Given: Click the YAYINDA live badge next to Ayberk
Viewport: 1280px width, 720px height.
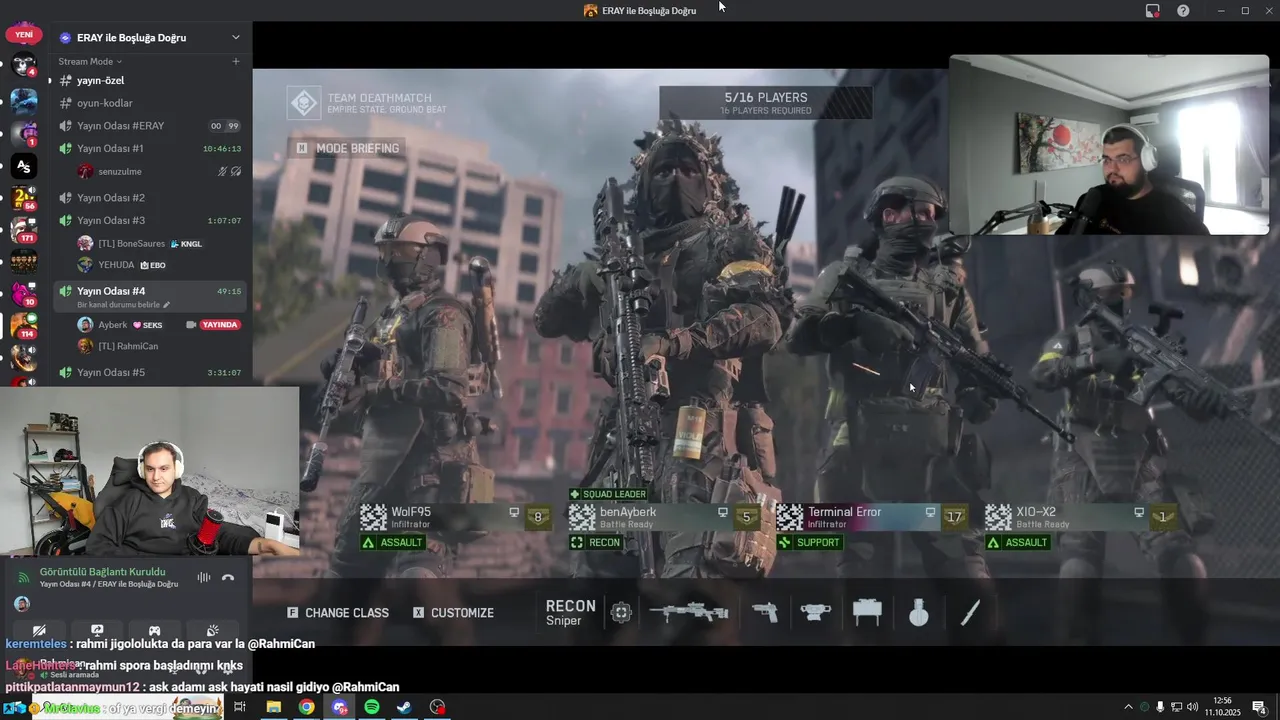Looking at the screenshot, I should pyautogui.click(x=220, y=325).
